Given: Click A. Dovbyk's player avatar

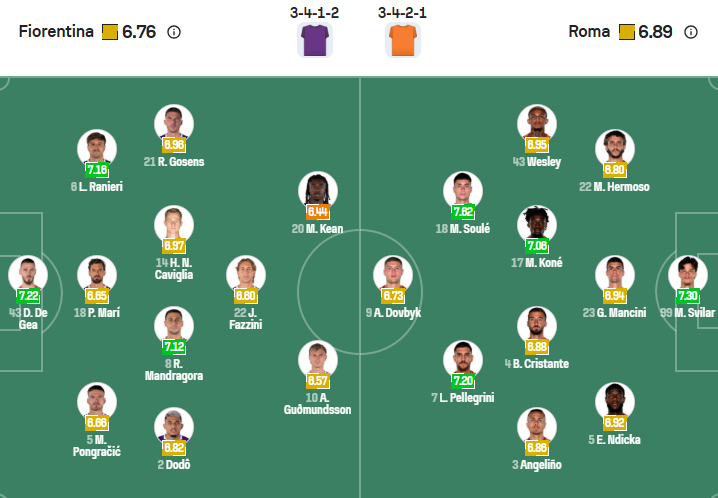Looking at the screenshot, I should [393, 275].
